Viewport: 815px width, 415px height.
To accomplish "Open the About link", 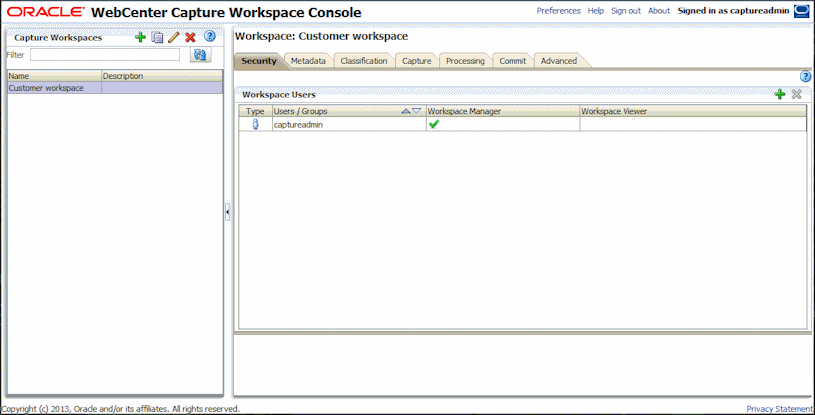I will (659, 11).
